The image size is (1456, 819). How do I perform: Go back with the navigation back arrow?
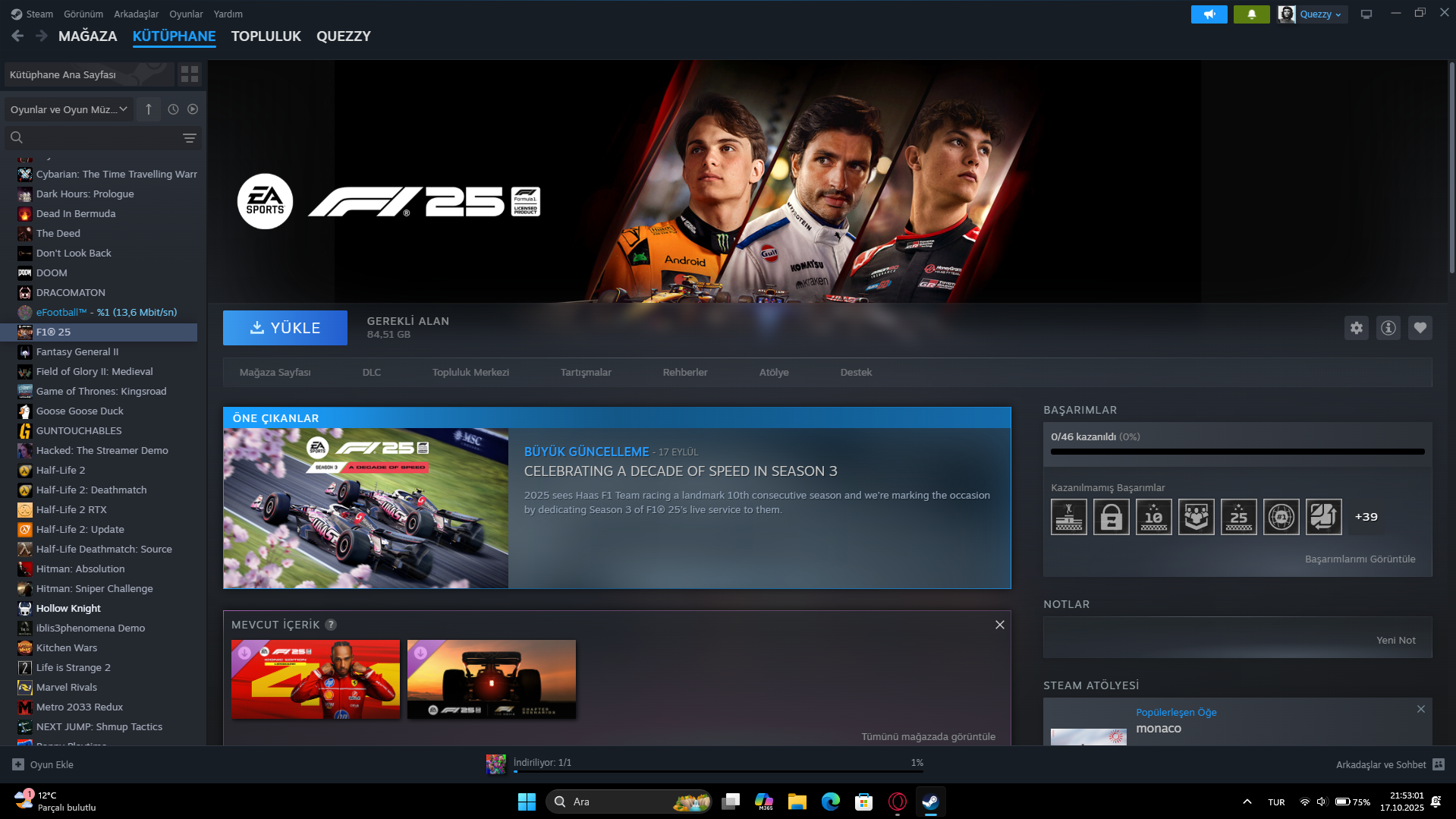click(17, 36)
